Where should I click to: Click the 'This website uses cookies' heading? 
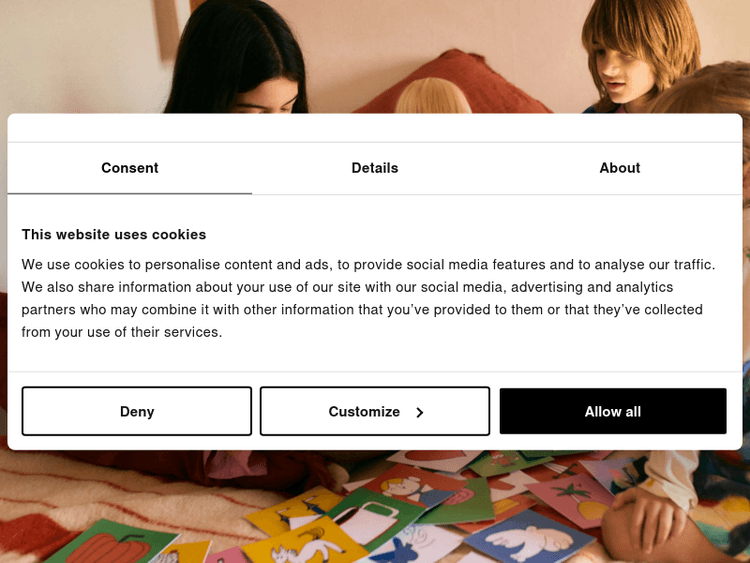pos(114,234)
